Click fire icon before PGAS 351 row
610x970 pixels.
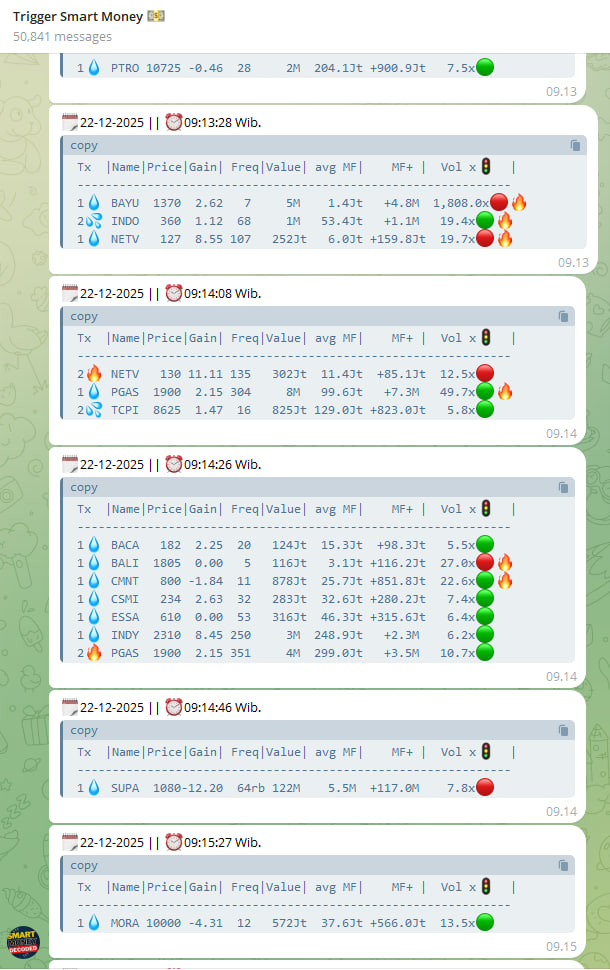pos(94,653)
